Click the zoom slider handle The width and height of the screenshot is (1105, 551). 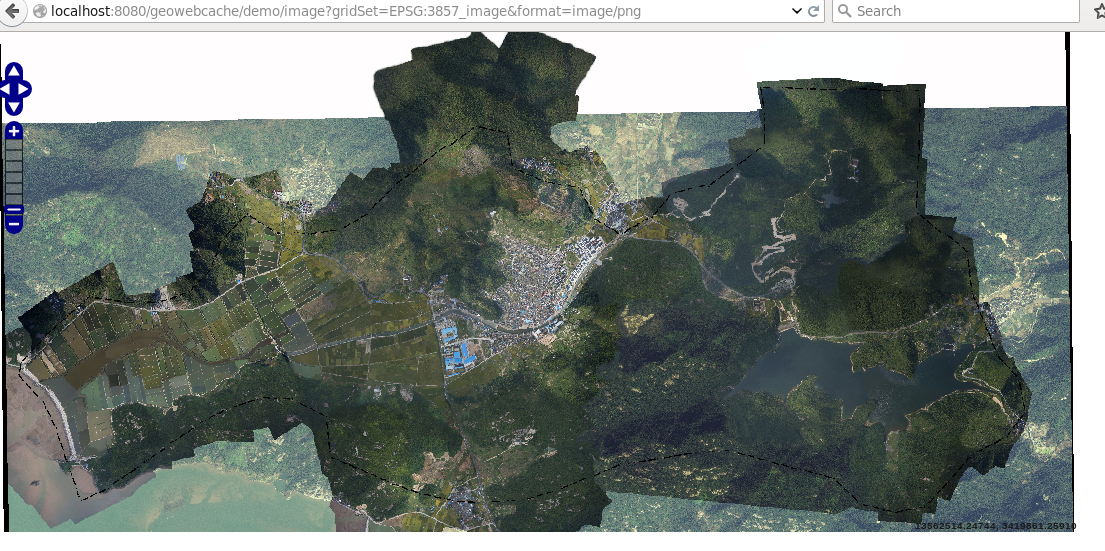pyautogui.click(x=14, y=209)
